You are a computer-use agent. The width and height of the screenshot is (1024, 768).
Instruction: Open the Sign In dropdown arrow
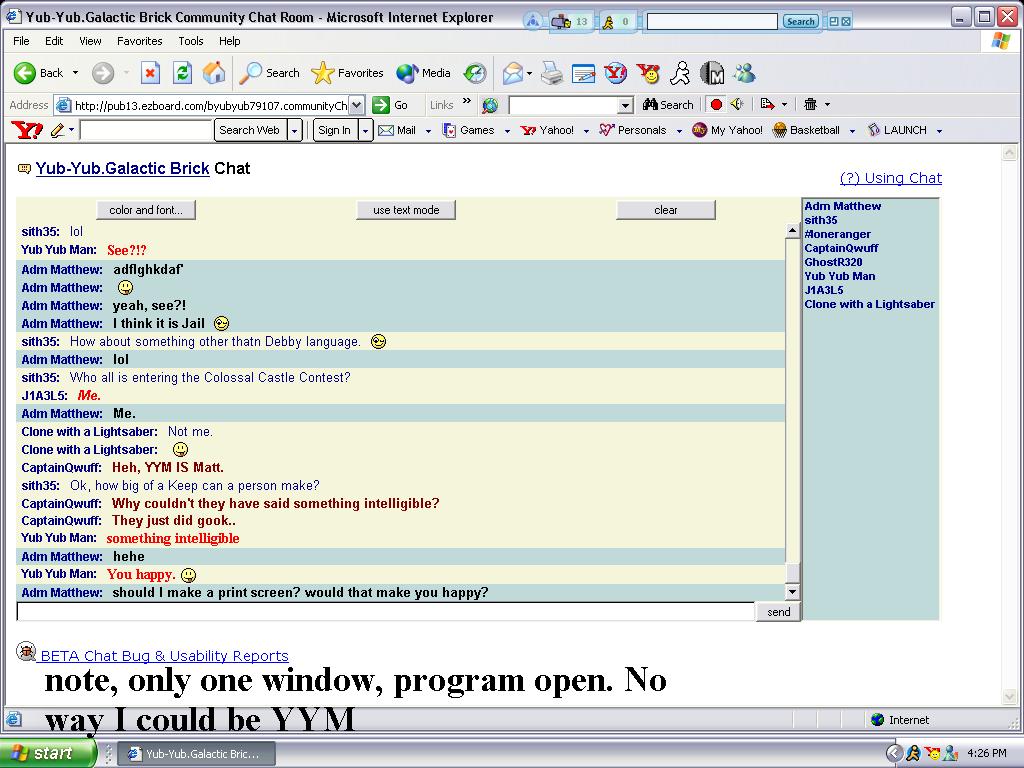366,131
